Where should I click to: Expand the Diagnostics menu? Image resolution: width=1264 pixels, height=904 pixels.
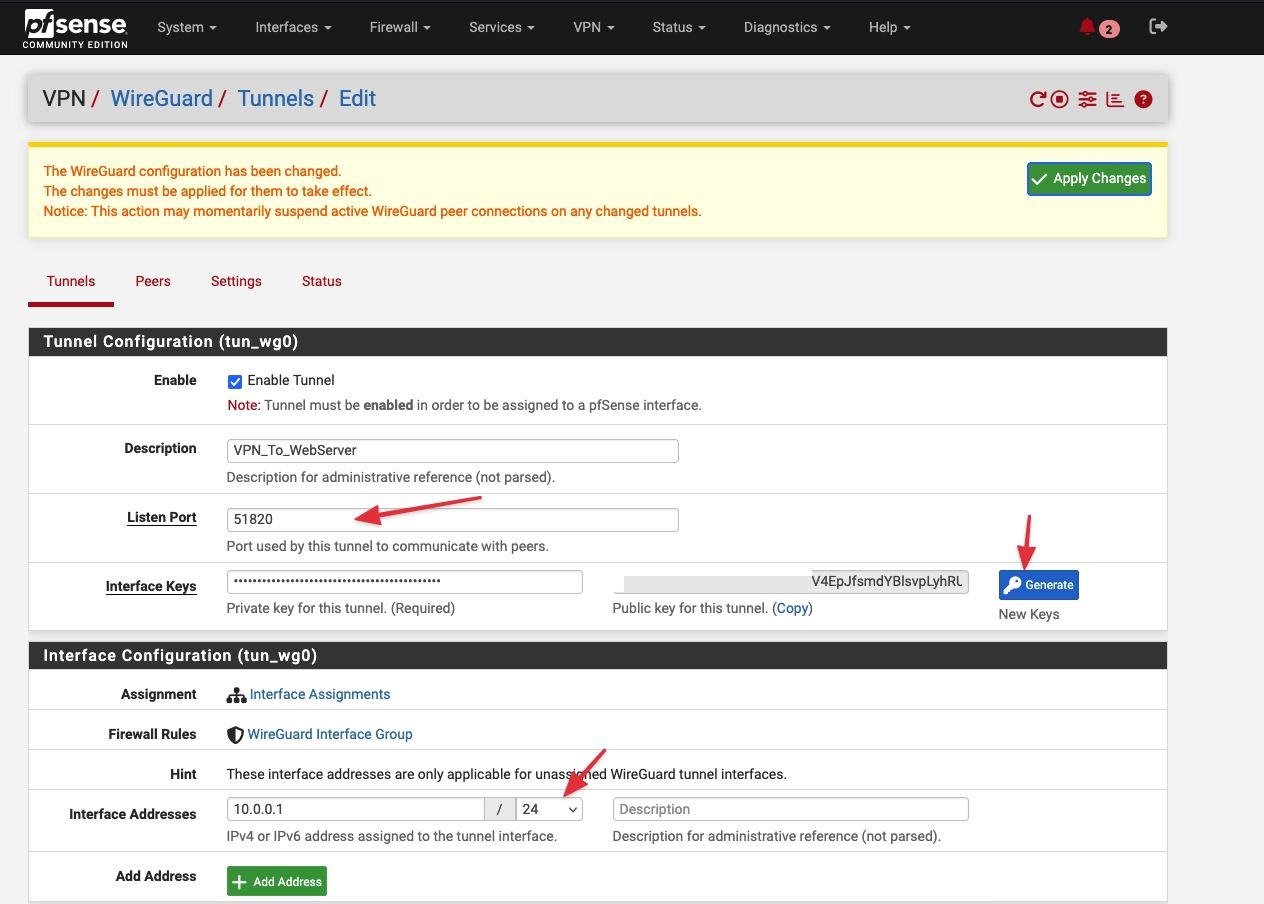pos(786,27)
